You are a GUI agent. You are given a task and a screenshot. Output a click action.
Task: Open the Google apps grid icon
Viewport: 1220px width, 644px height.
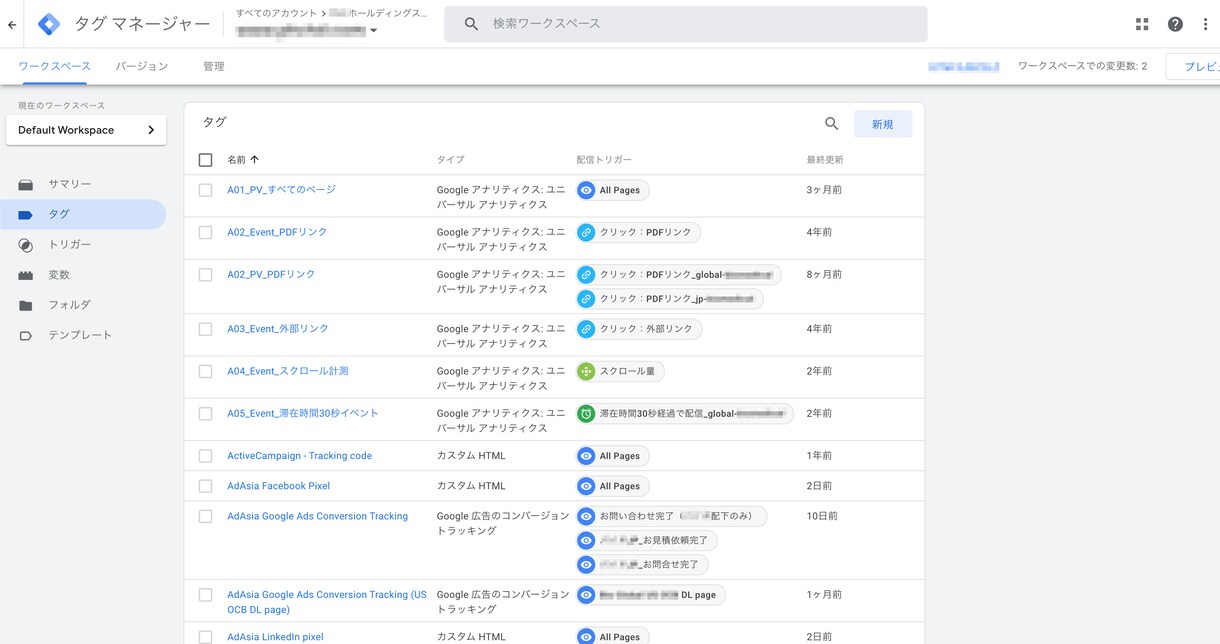pyautogui.click(x=1143, y=24)
